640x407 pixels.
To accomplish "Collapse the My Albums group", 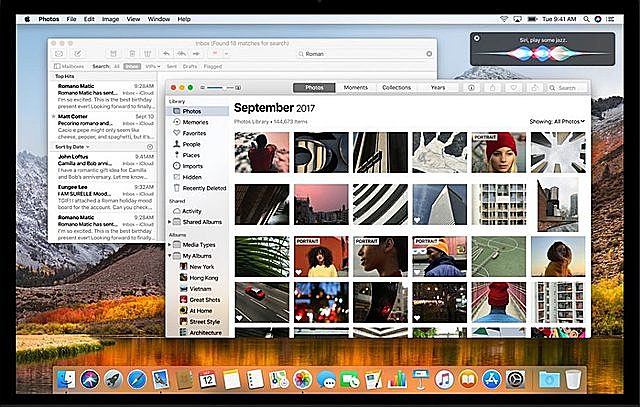I will click(x=170, y=256).
